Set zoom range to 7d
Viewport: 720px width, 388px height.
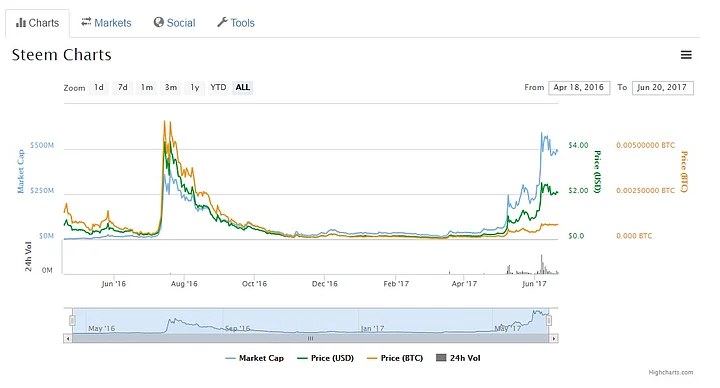pos(123,87)
